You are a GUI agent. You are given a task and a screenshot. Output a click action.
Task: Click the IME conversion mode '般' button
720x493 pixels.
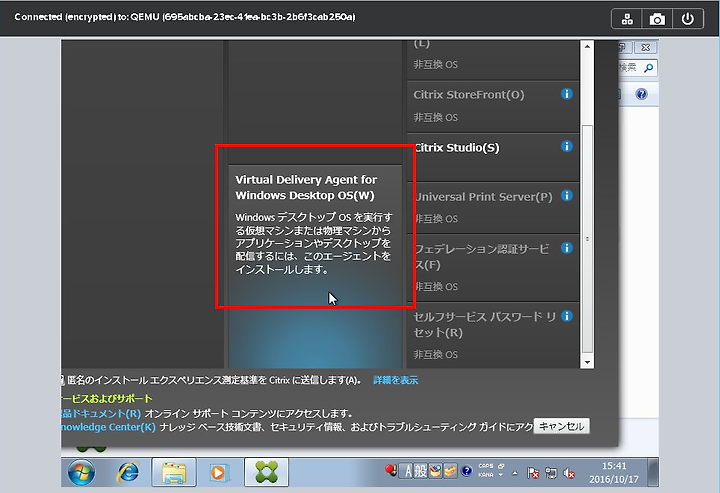421,471
